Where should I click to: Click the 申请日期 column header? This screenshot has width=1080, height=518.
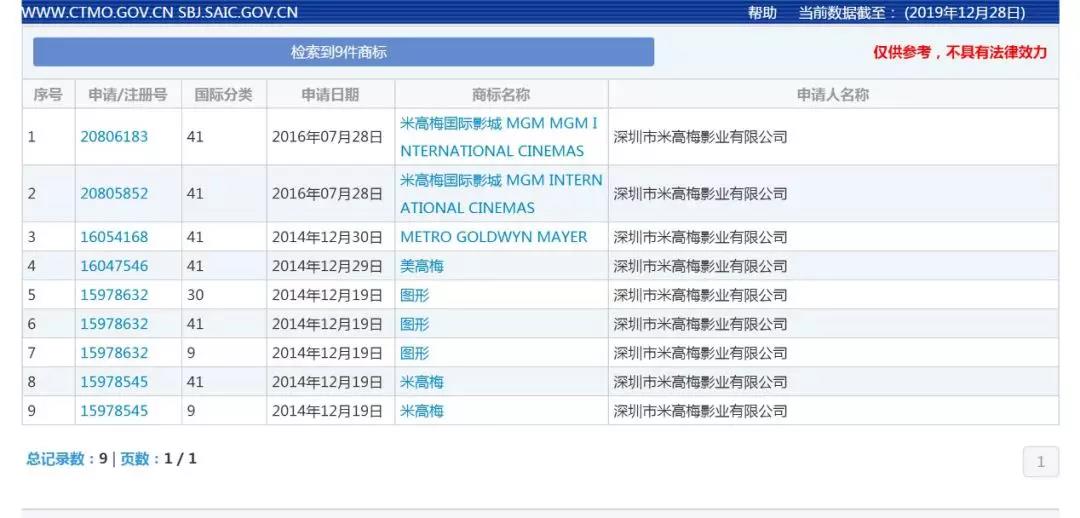point(330,94)
